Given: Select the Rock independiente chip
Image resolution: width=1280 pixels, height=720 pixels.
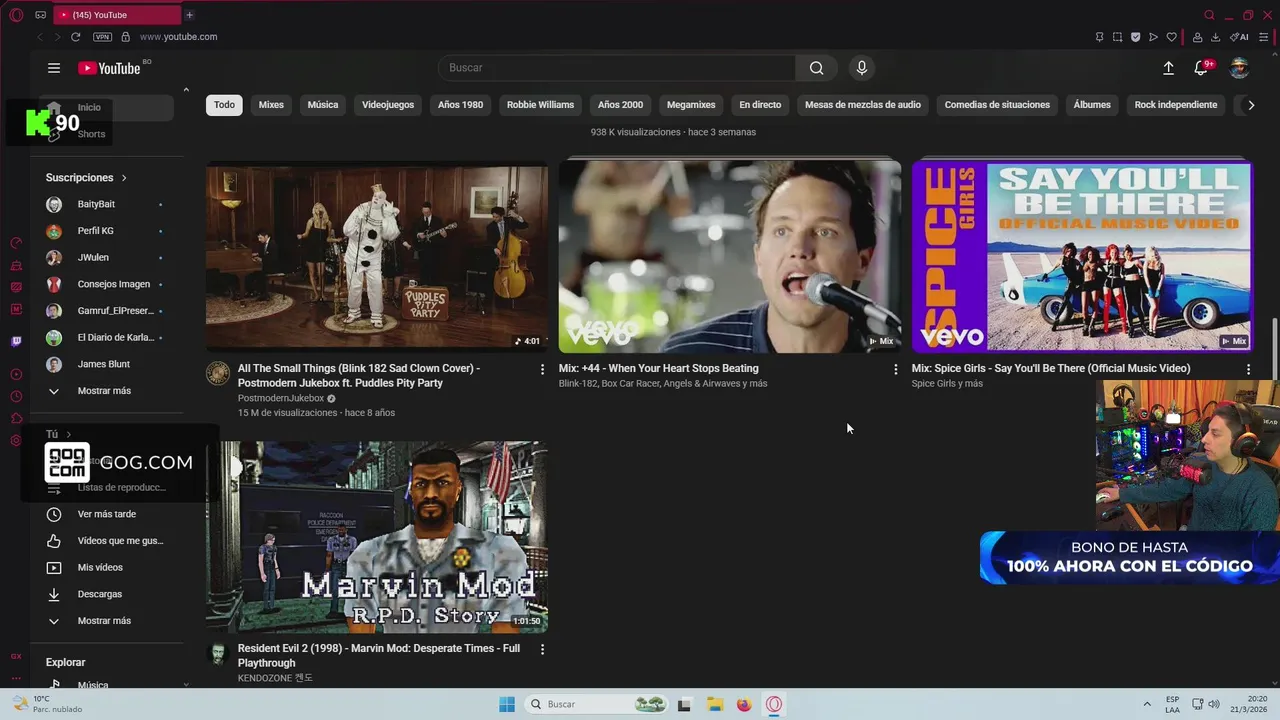Looking at the screenshot, I should [x=1176, y=105].
